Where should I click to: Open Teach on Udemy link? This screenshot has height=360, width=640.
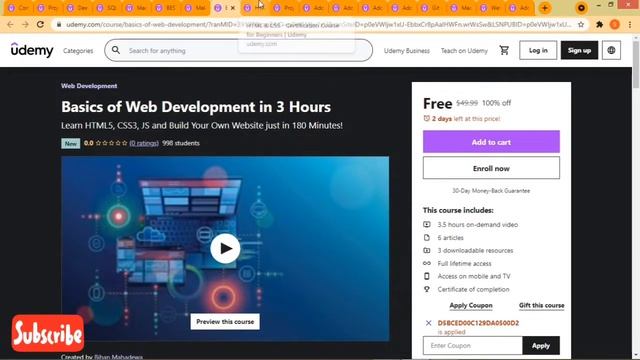[x=464, y=51]
